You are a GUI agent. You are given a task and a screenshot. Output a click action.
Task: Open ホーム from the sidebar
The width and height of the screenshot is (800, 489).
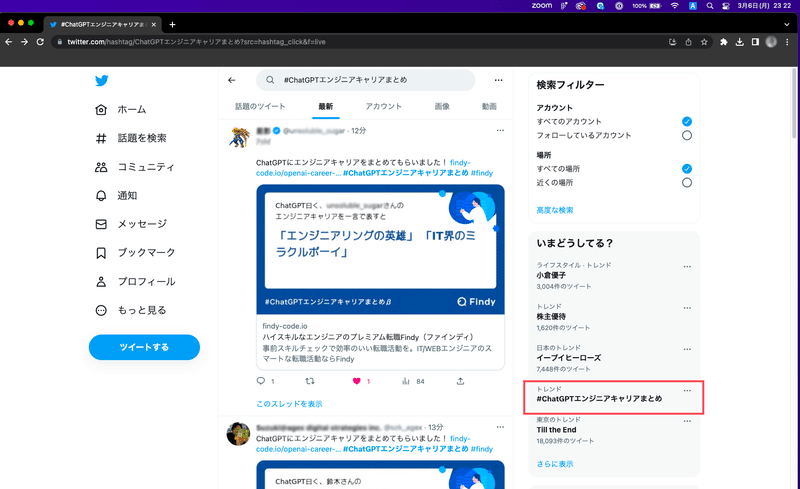121,110
